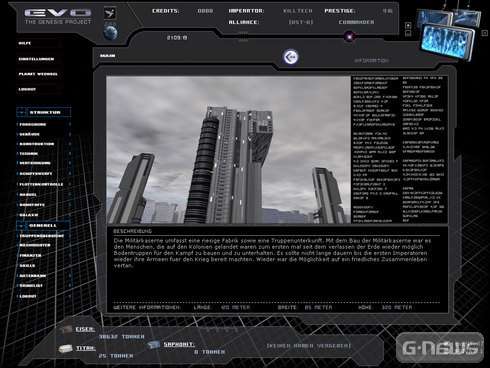Open the Eisen resource link
This screenshot has width=490, height=368.
pyautogui.click(x=85, y=329)
